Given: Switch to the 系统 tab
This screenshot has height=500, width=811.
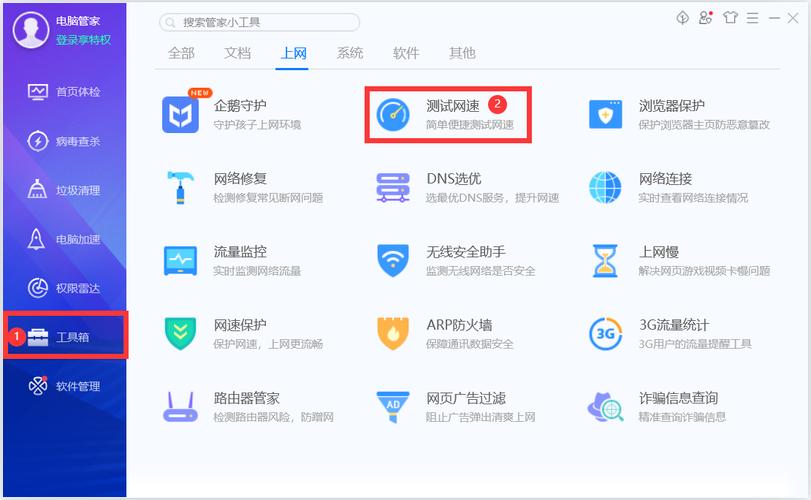Looking at the screenshot, I should 350,53.
